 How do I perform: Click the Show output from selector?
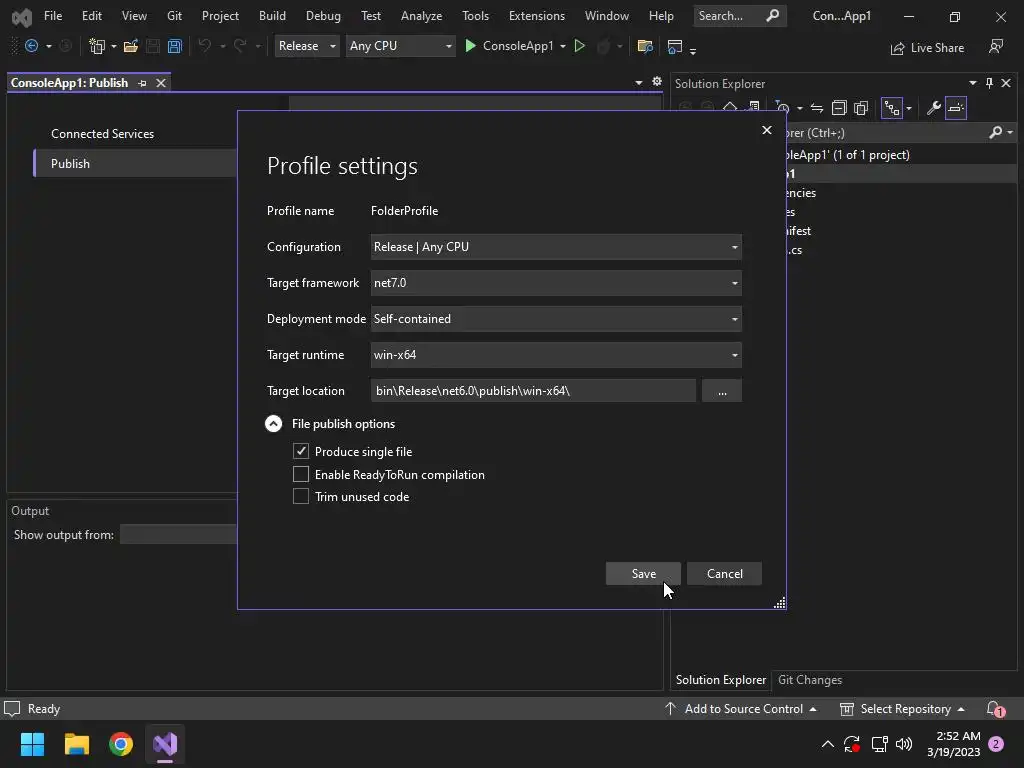click(x=178, y=534)
